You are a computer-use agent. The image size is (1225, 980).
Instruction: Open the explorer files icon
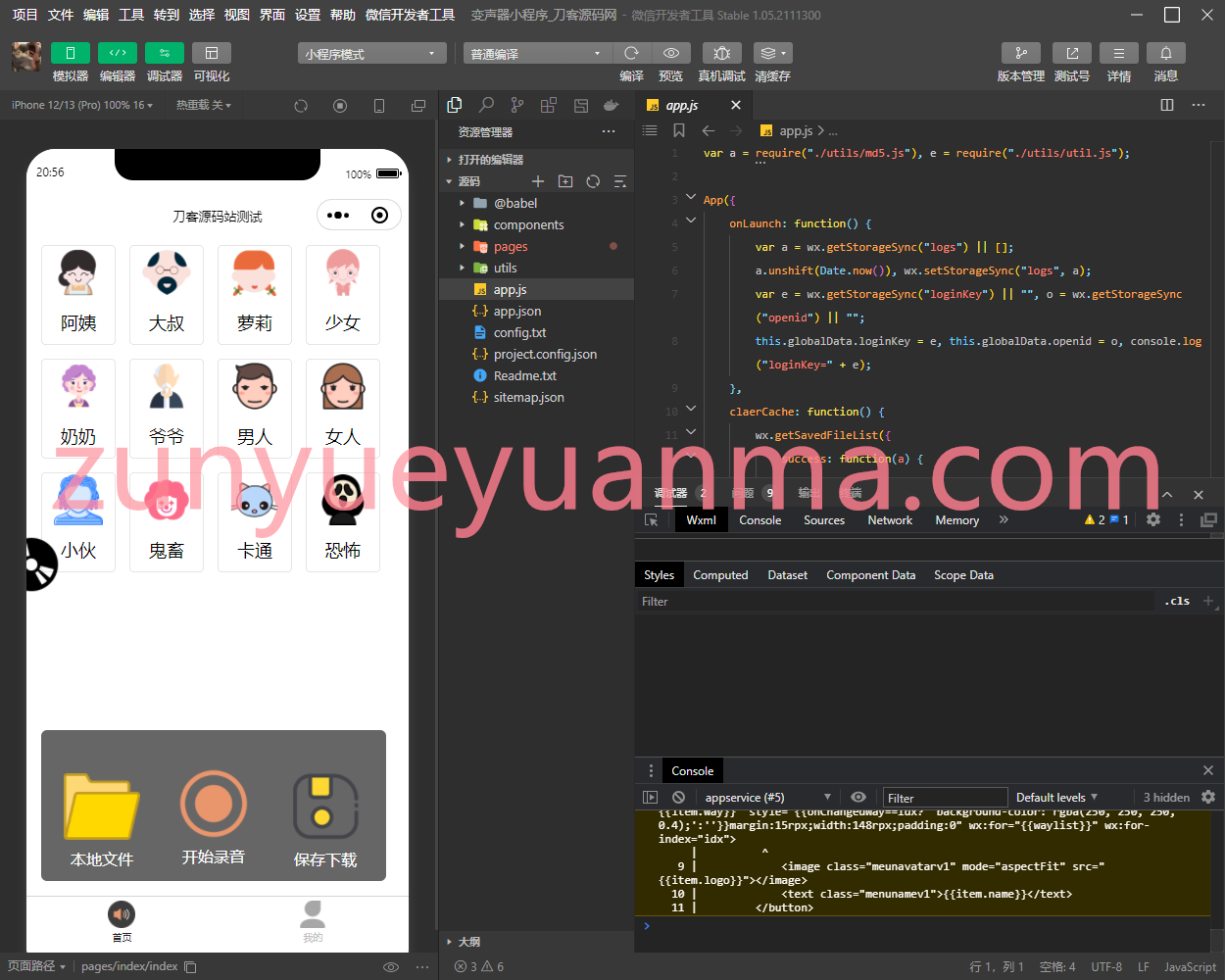pos(455,105)
